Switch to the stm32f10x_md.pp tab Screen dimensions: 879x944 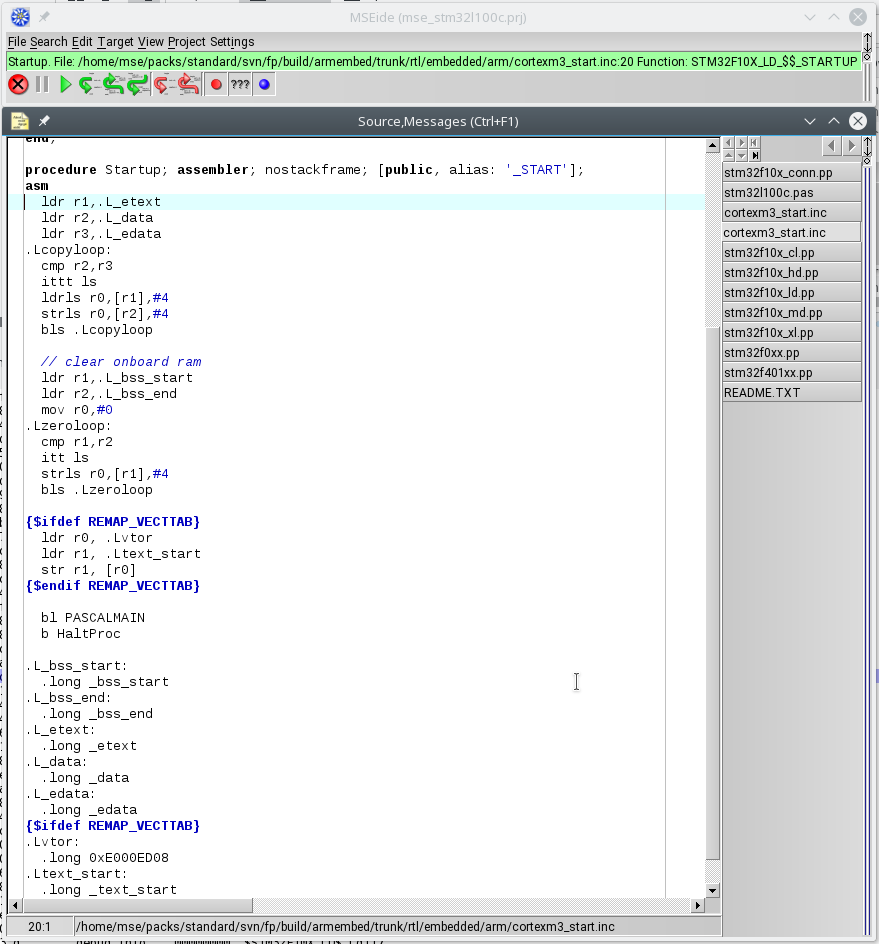(x=791, y=313)
